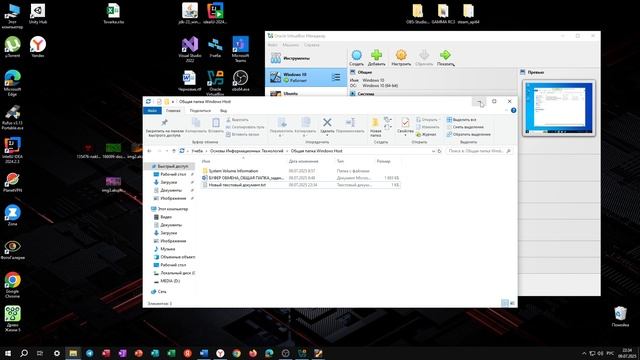
Task: Switch to the Вид ribbon tab
Action: [224, 111]
